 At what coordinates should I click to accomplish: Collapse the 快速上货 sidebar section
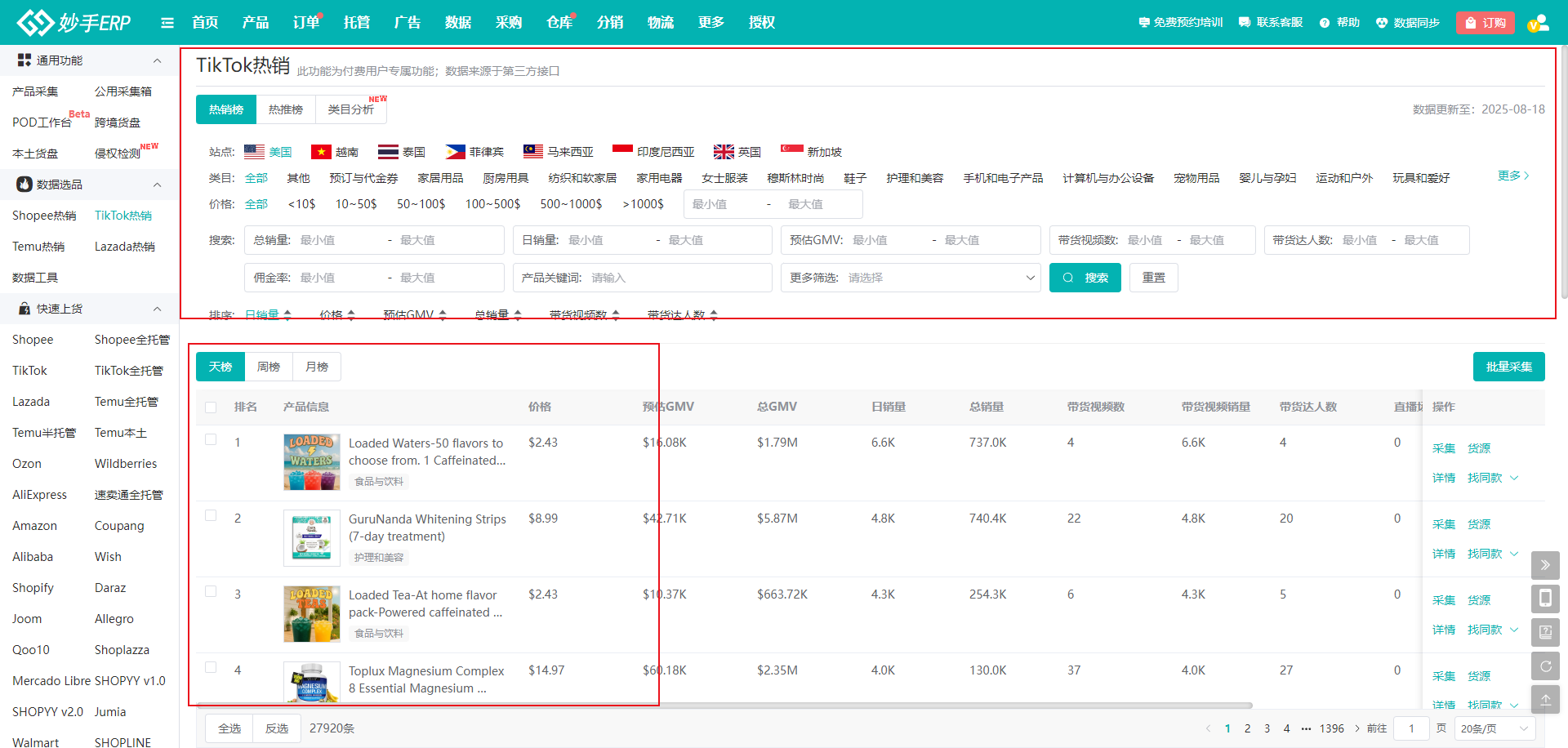157,309
